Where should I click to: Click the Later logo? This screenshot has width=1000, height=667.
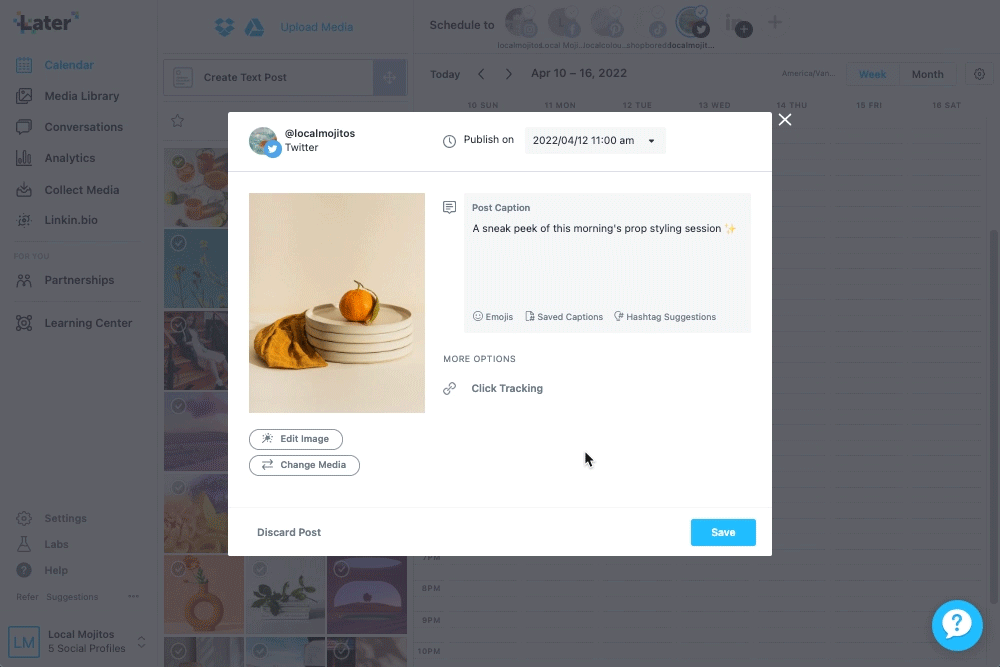(x=46, y=23)
